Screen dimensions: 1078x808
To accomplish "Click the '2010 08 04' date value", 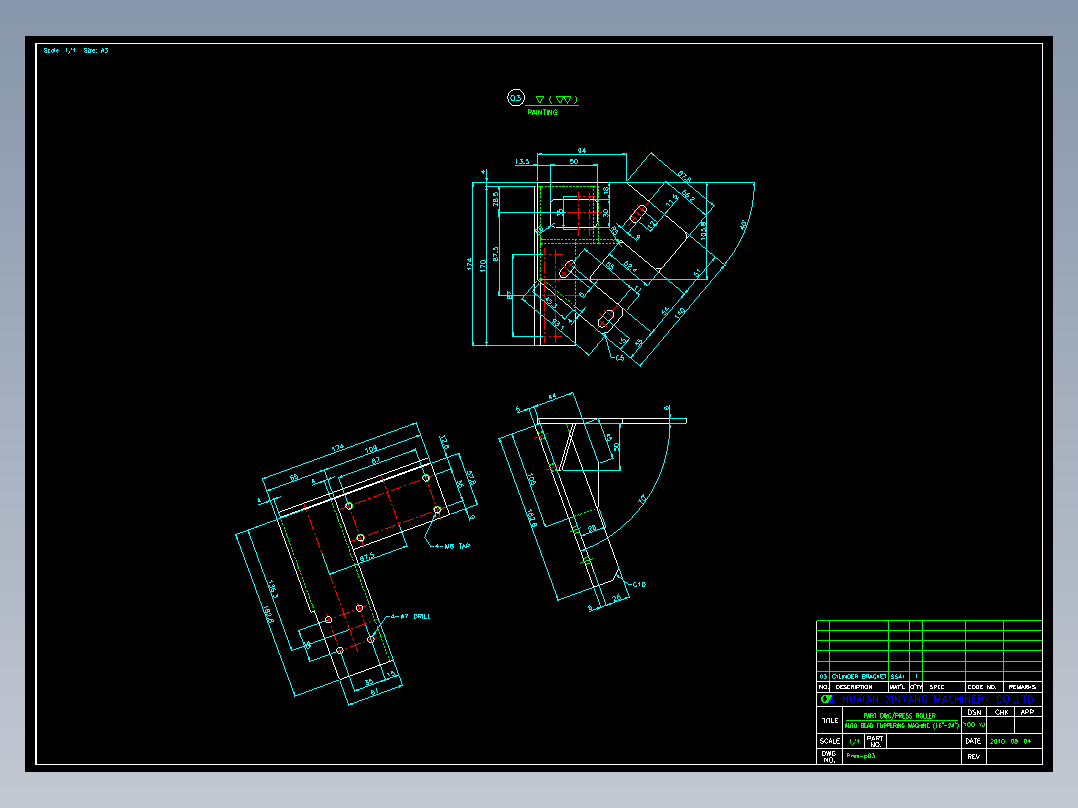I will coord(1011,741).
